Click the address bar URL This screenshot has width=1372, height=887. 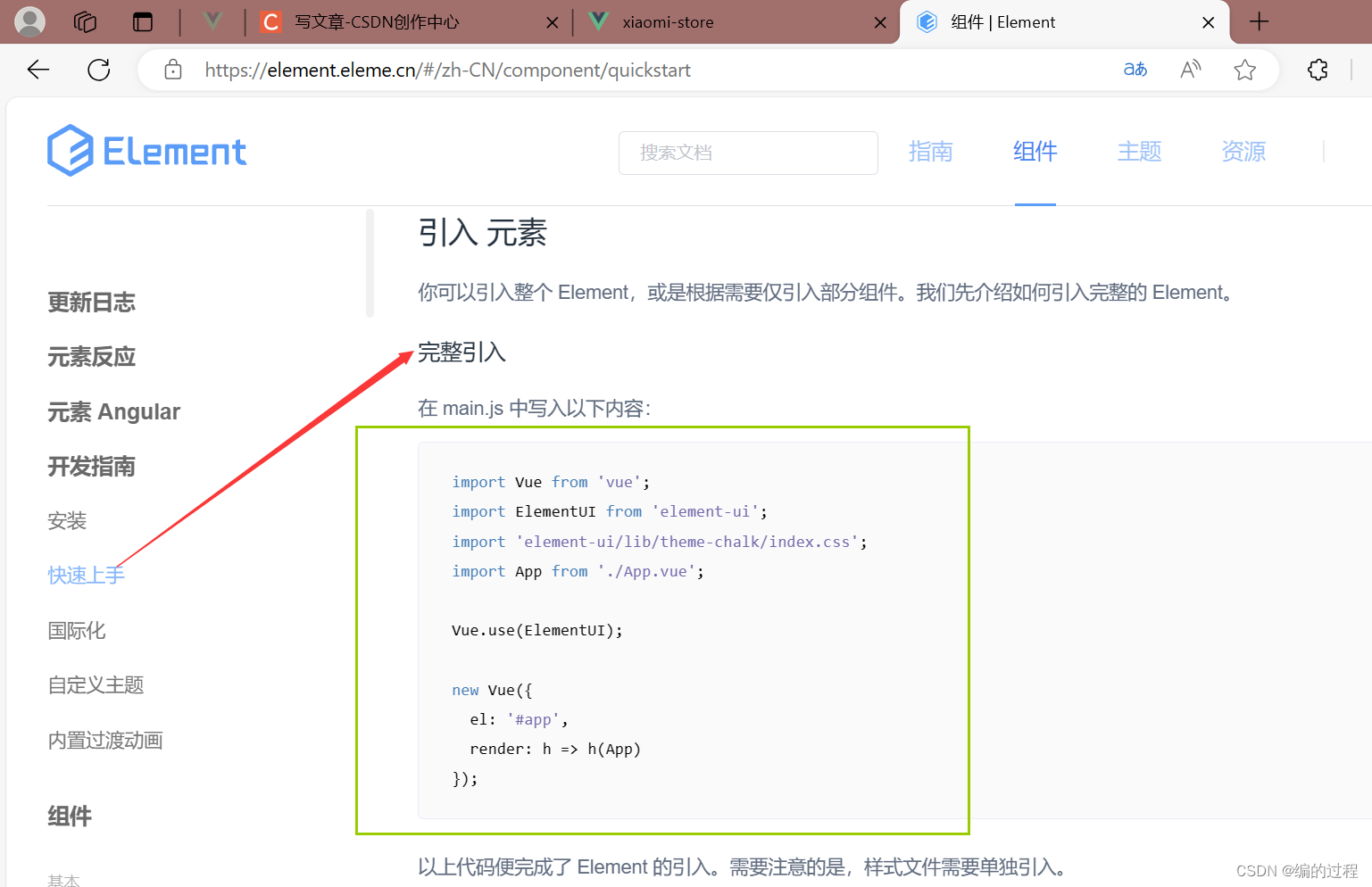447,70
